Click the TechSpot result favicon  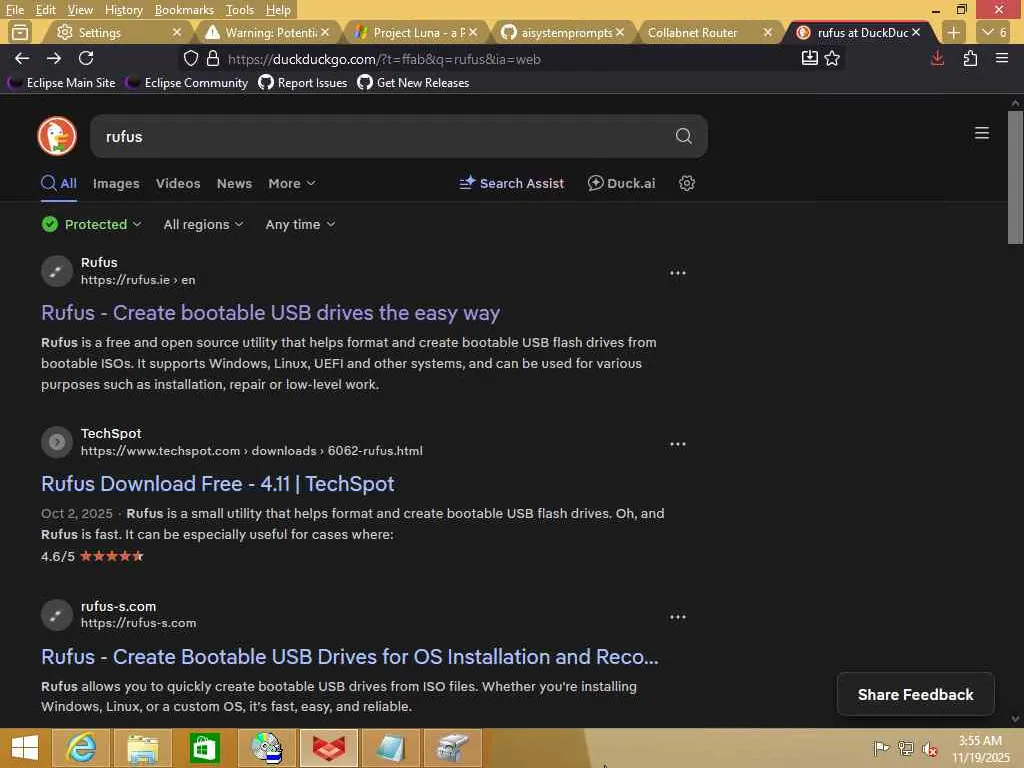(x=57, y=442)
